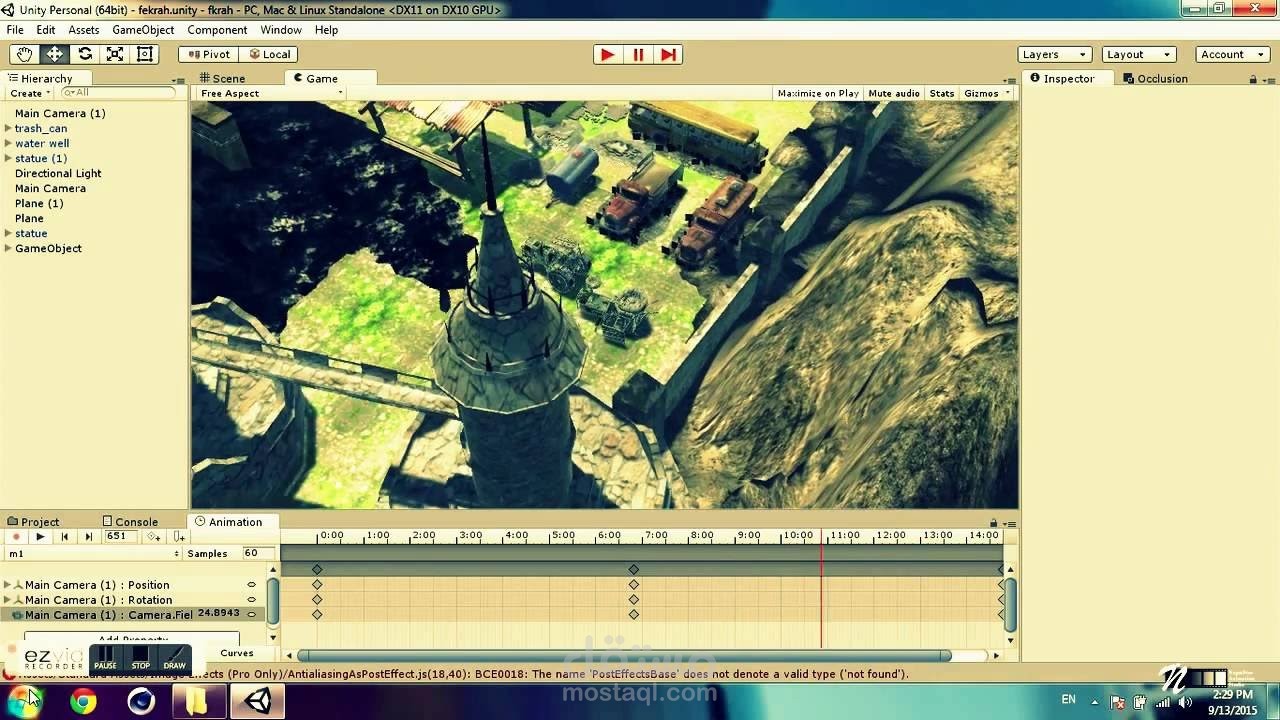1280x720 pixels.
Task: Open Hierarchy panel options menu icon
Action: click(x=177, y=79)
